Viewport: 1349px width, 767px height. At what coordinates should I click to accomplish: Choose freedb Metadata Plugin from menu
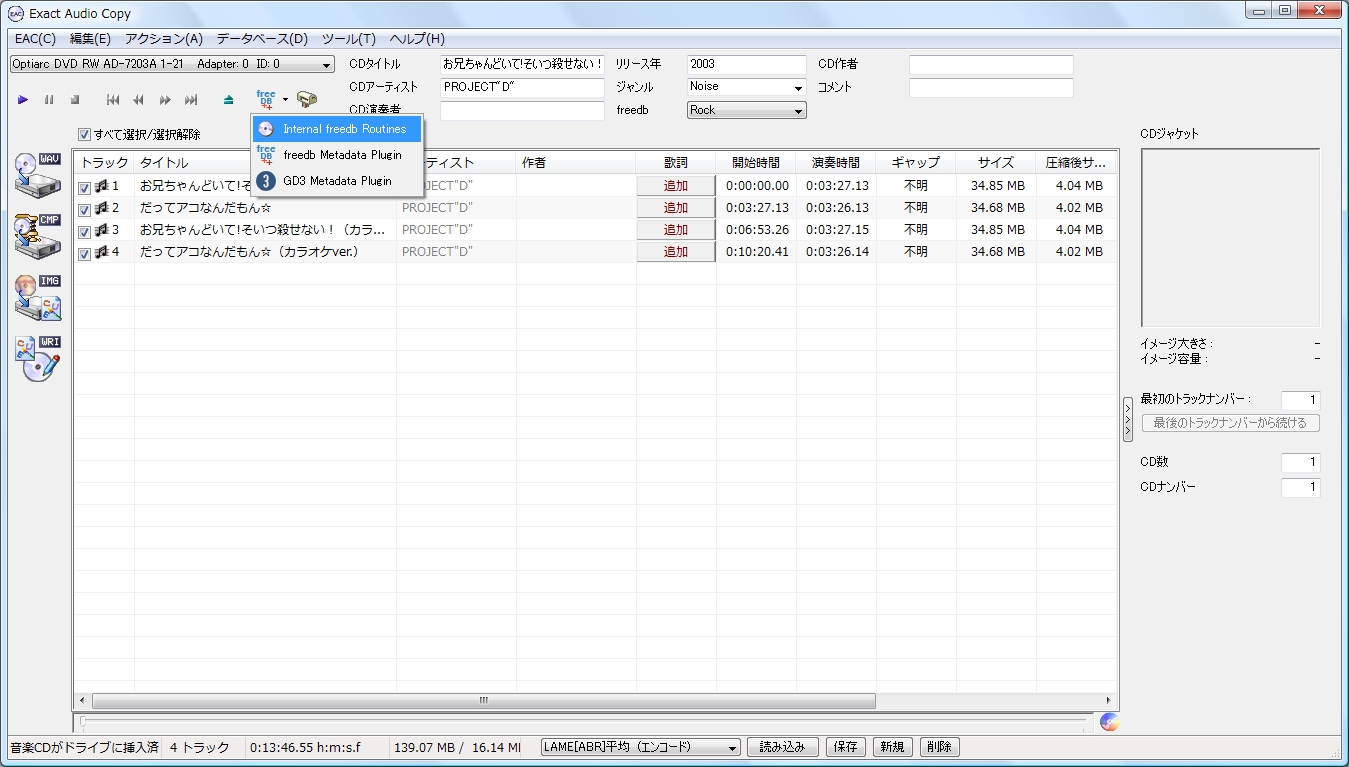coord(338,155)
